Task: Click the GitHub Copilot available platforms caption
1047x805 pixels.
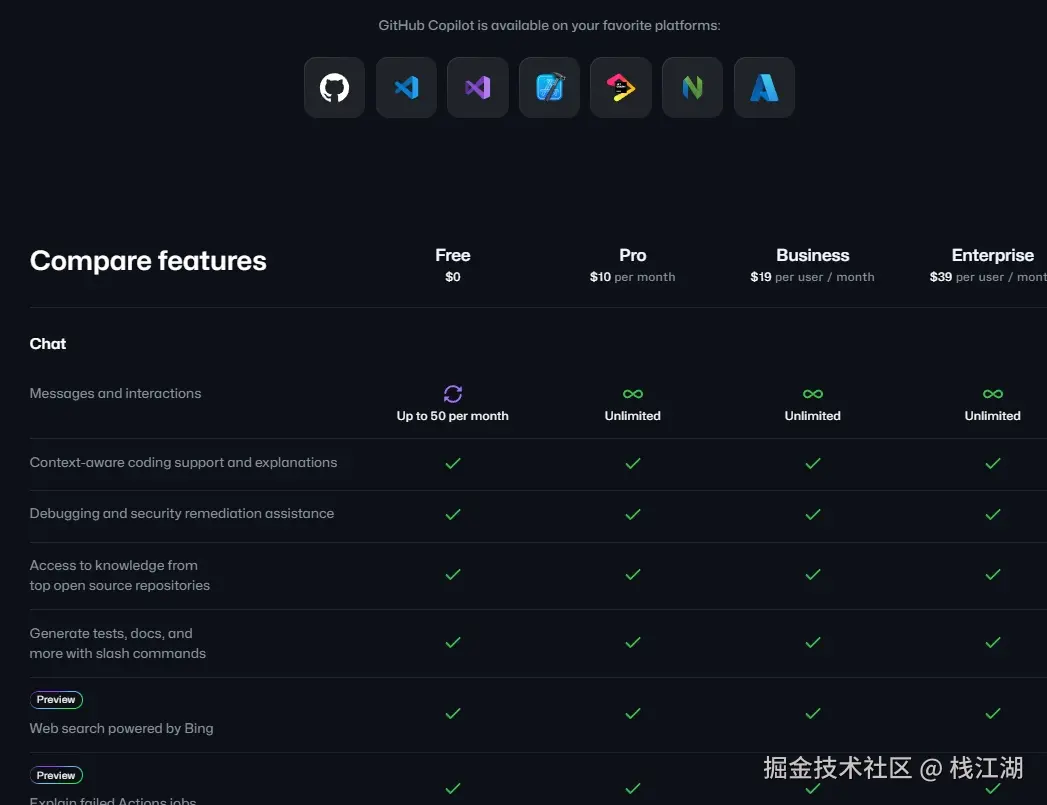Action: [550, 25]
